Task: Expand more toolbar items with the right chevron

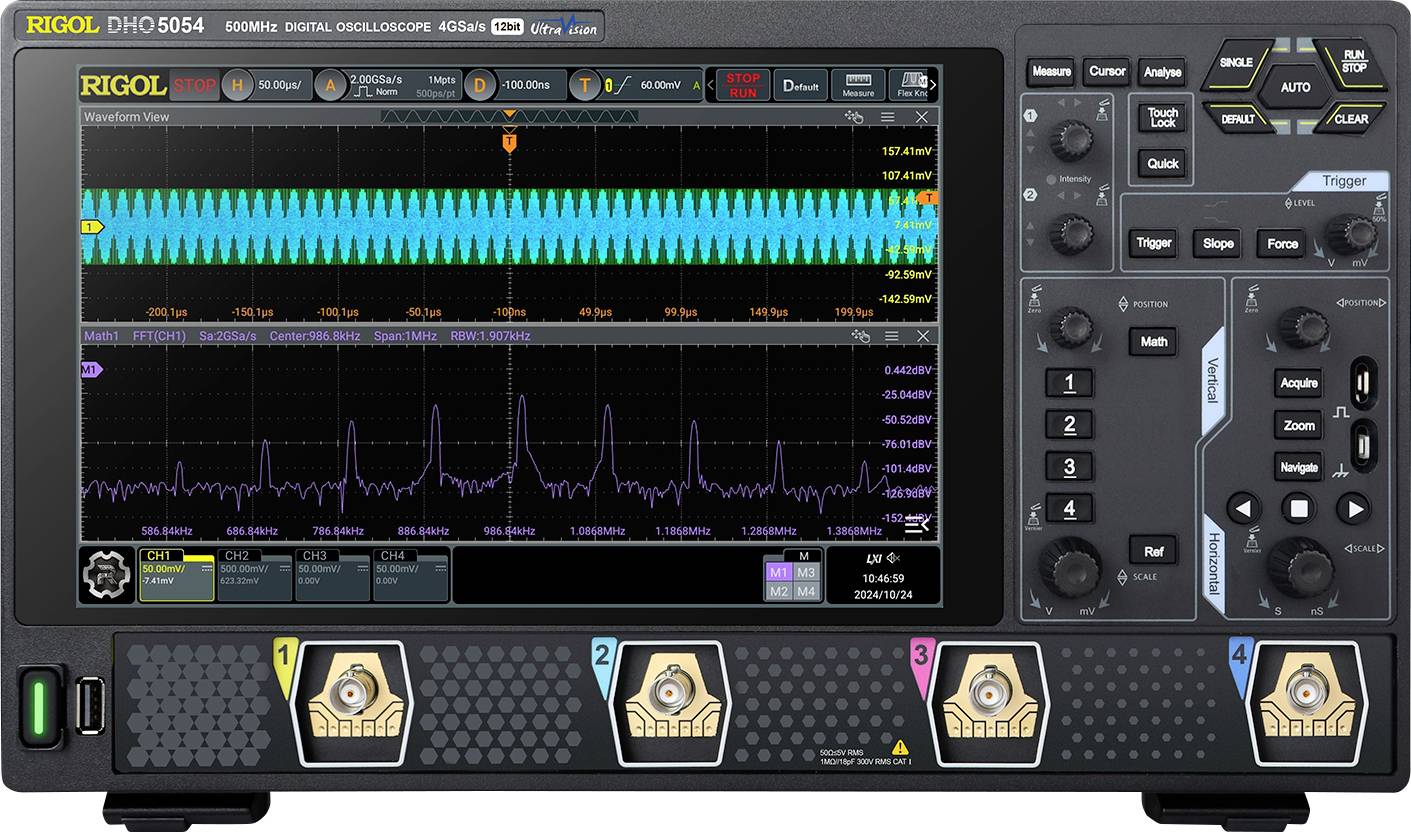Action: pos(934,84)
